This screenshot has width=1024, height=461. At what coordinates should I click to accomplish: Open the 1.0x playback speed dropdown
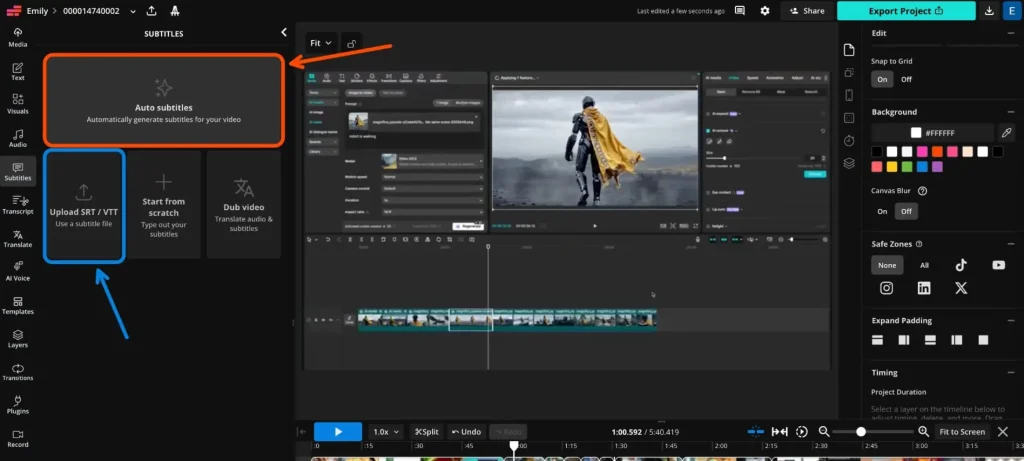click(x=387, y=432)
